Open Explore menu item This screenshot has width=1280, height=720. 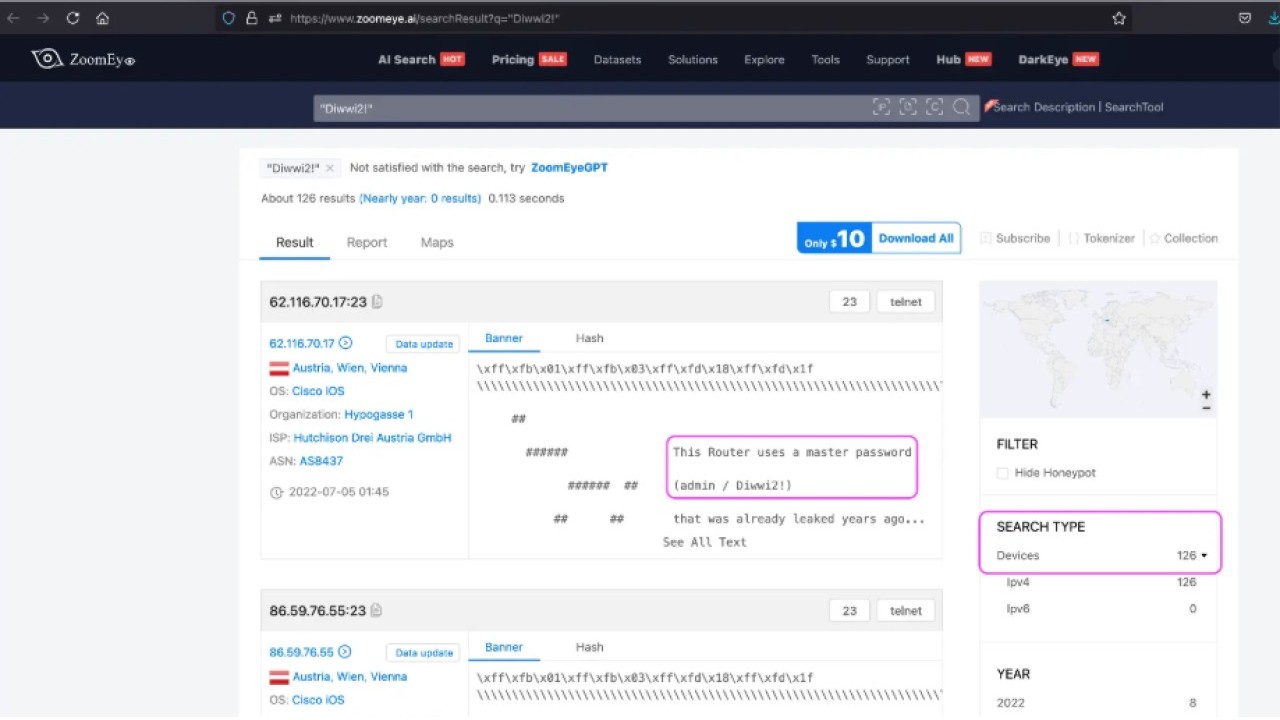point(764,60)
